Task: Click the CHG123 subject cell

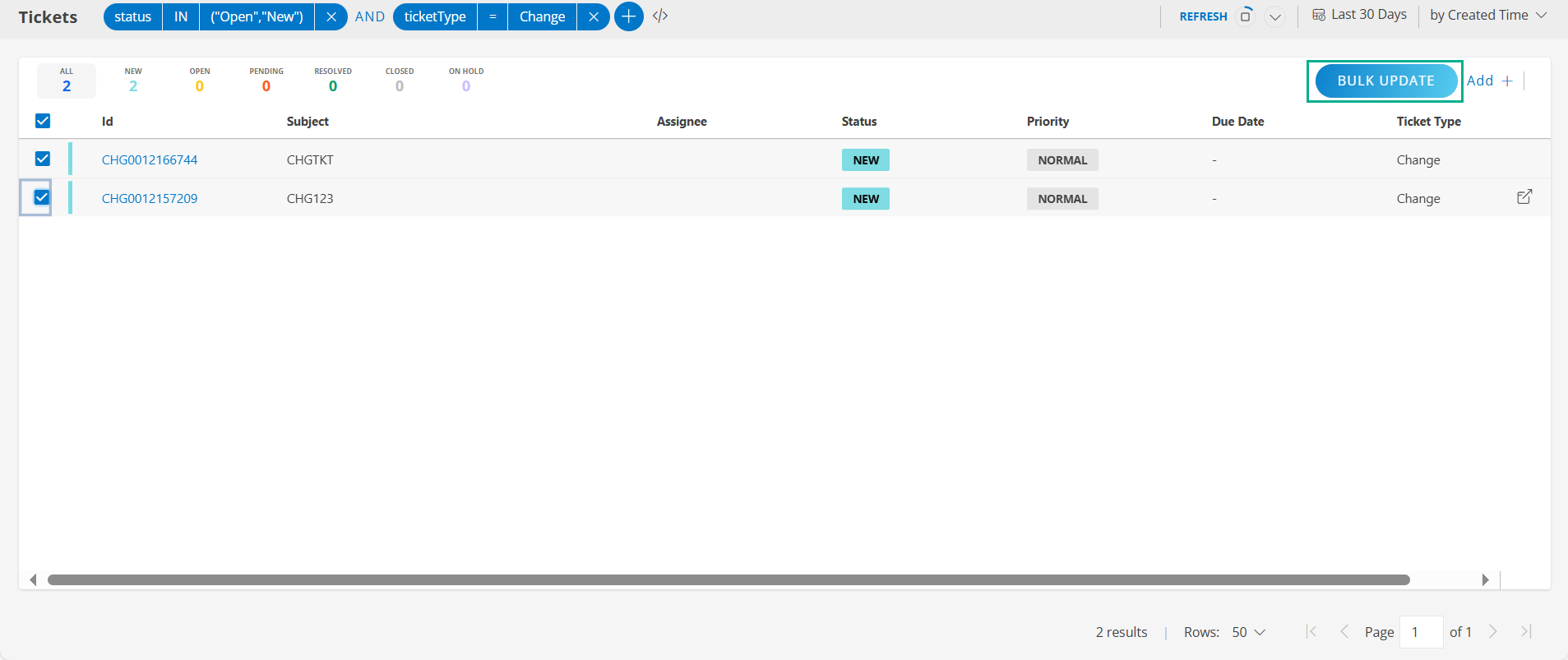Action: pos(310,198)
